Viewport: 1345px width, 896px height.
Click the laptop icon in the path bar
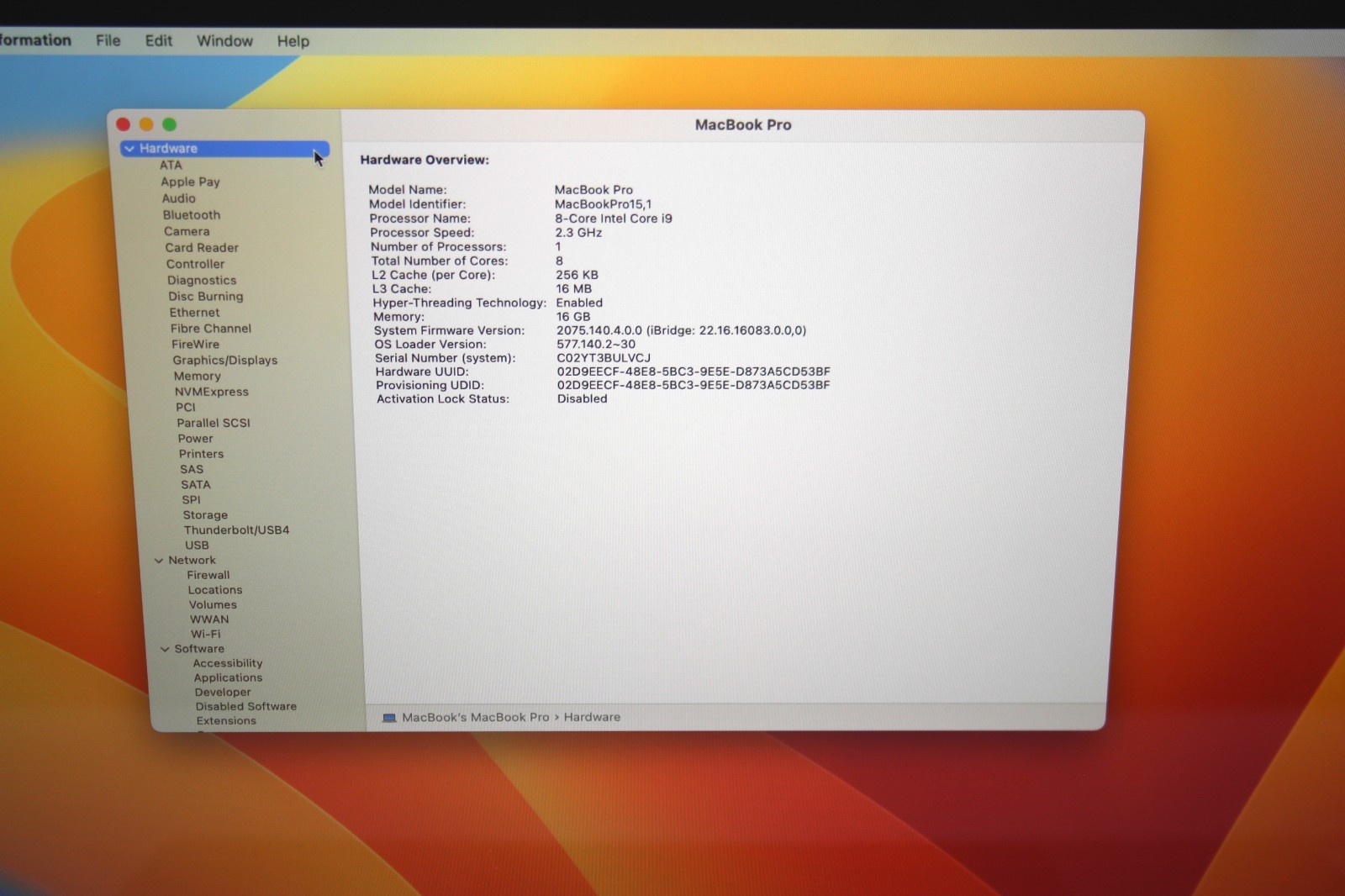[x=389, y=718]
